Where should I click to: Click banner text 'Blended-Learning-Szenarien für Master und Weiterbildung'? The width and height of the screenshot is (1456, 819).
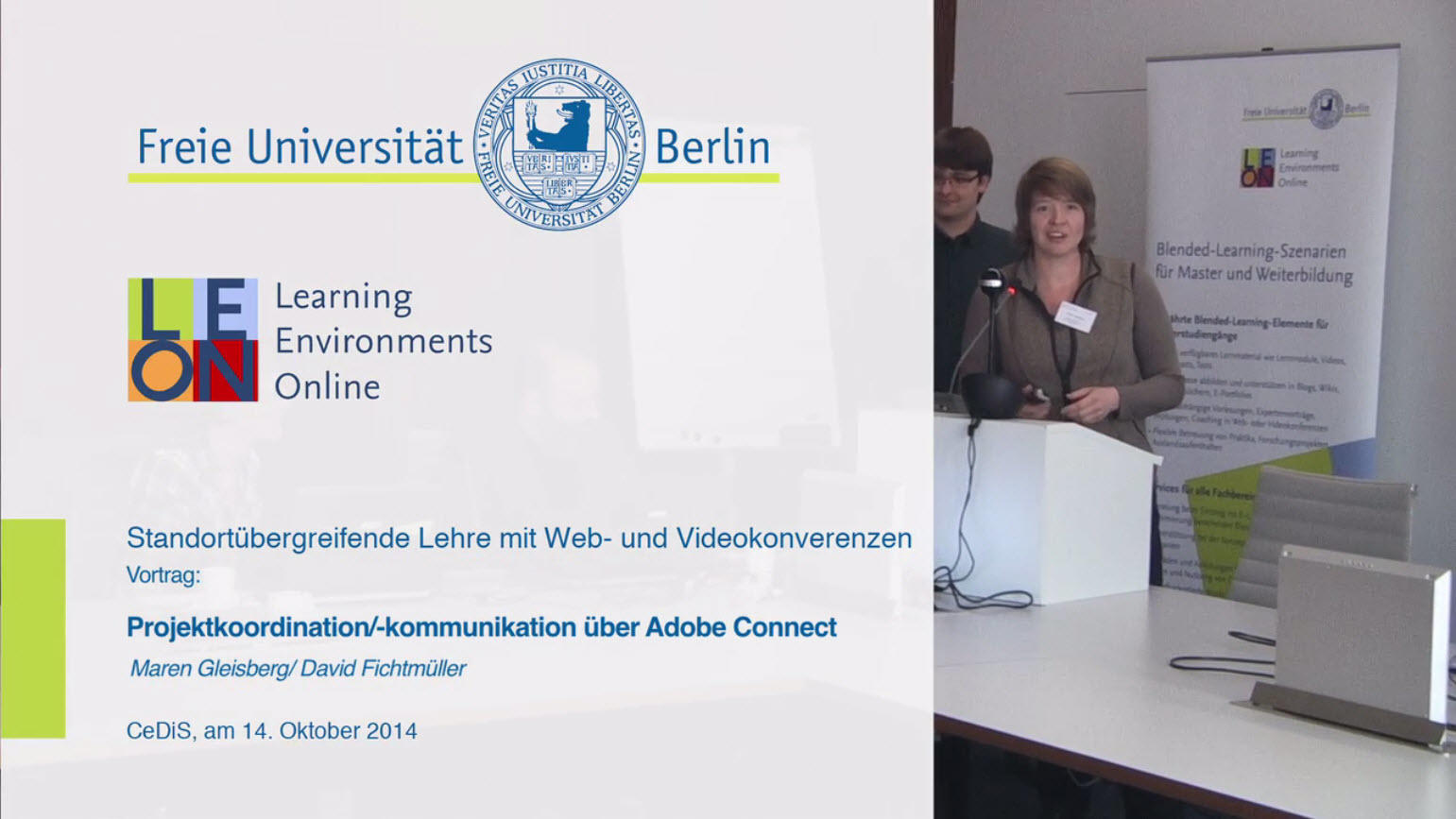(x=1254, y=263)
